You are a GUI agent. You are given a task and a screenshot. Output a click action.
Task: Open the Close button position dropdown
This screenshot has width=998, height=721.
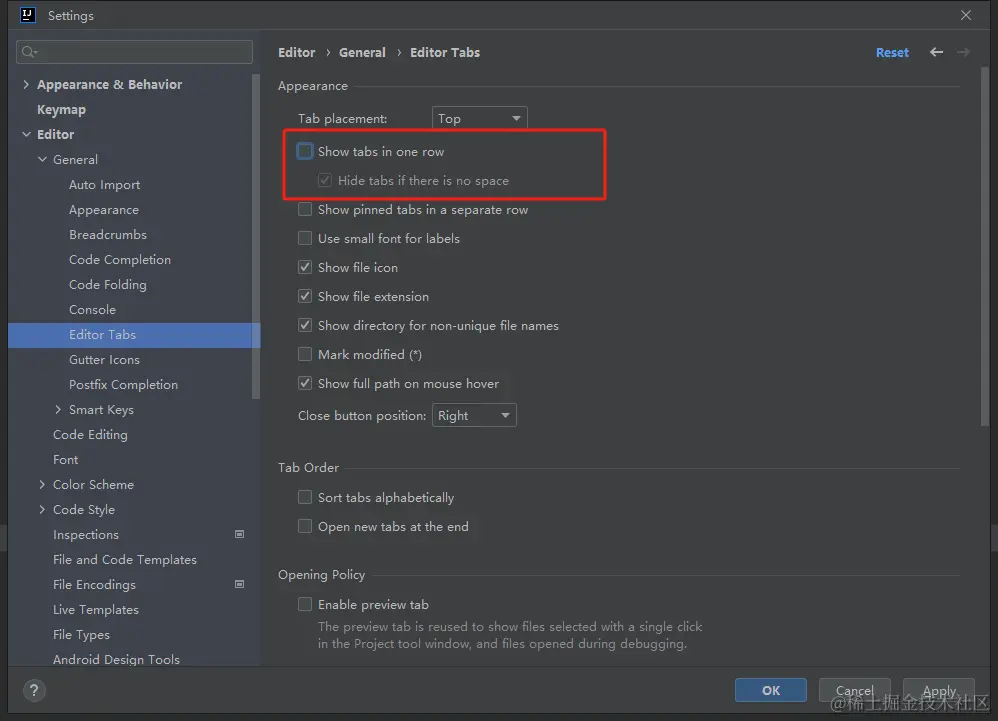pos(474,416)
